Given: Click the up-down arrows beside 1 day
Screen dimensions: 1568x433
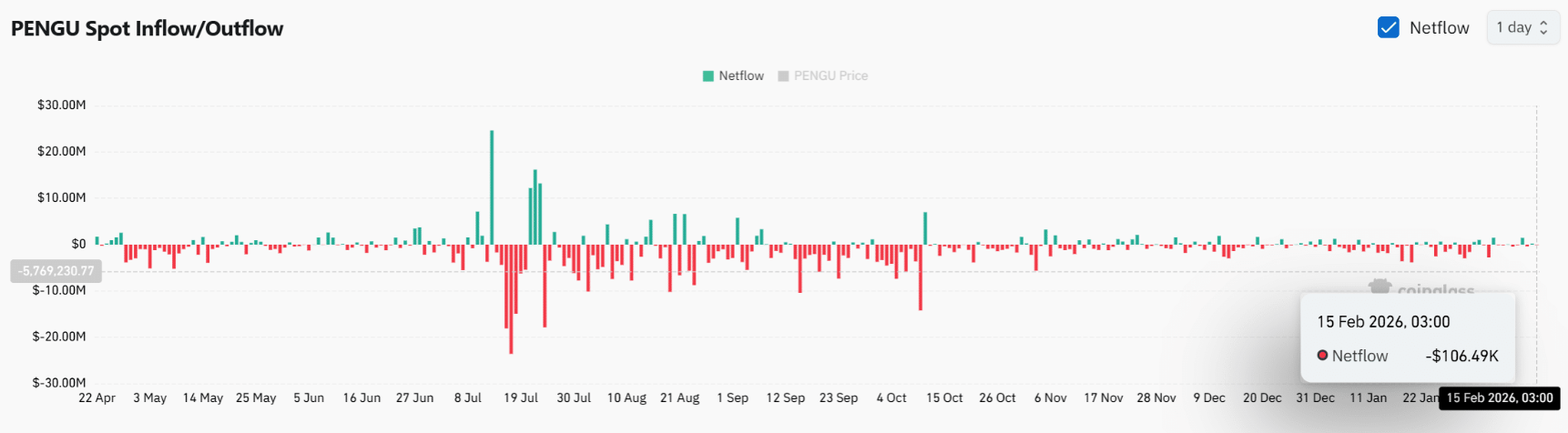Looking at the screenshot, I should 1543,27.
